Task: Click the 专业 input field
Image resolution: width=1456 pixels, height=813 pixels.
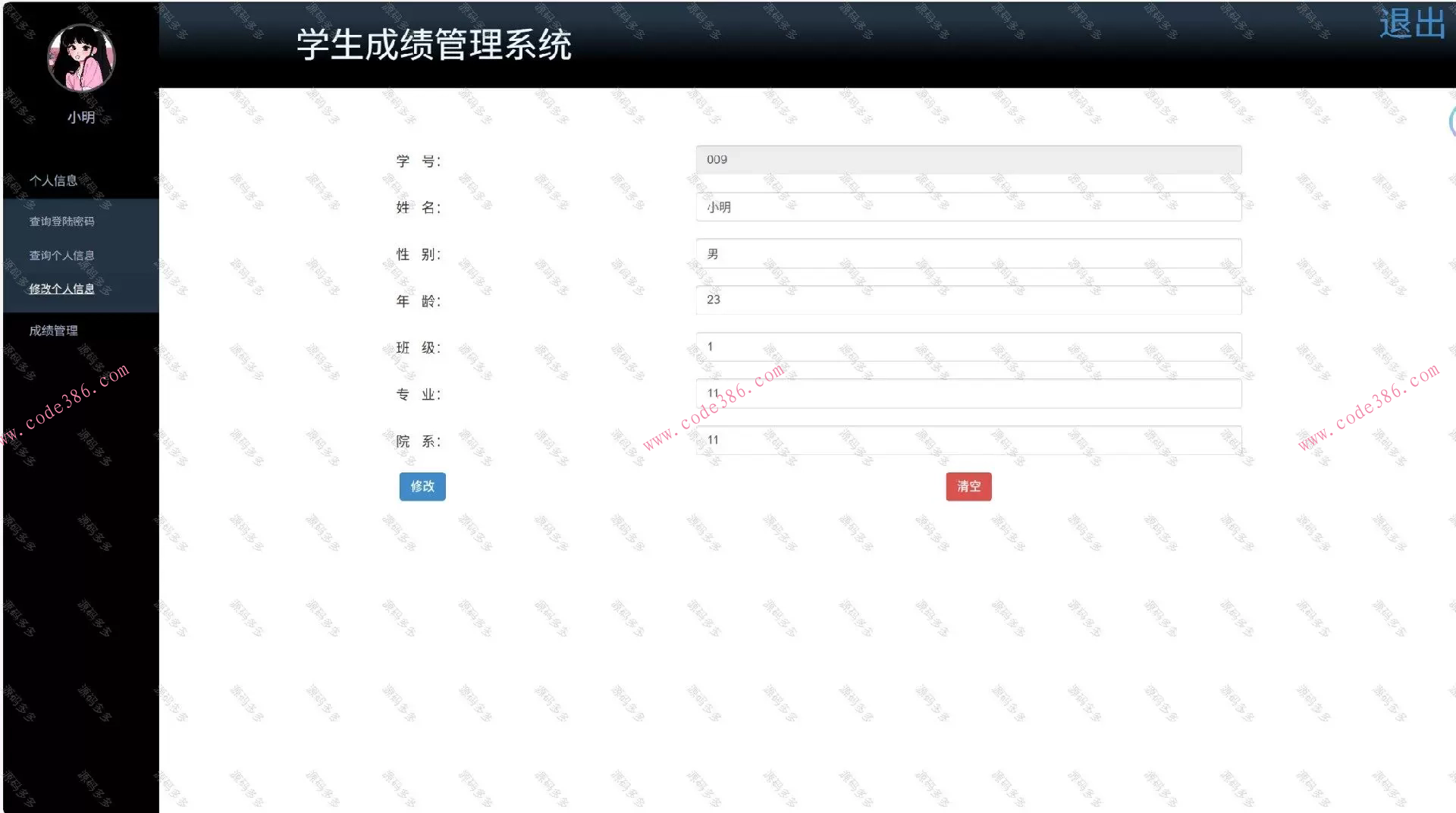Action: 968,393
